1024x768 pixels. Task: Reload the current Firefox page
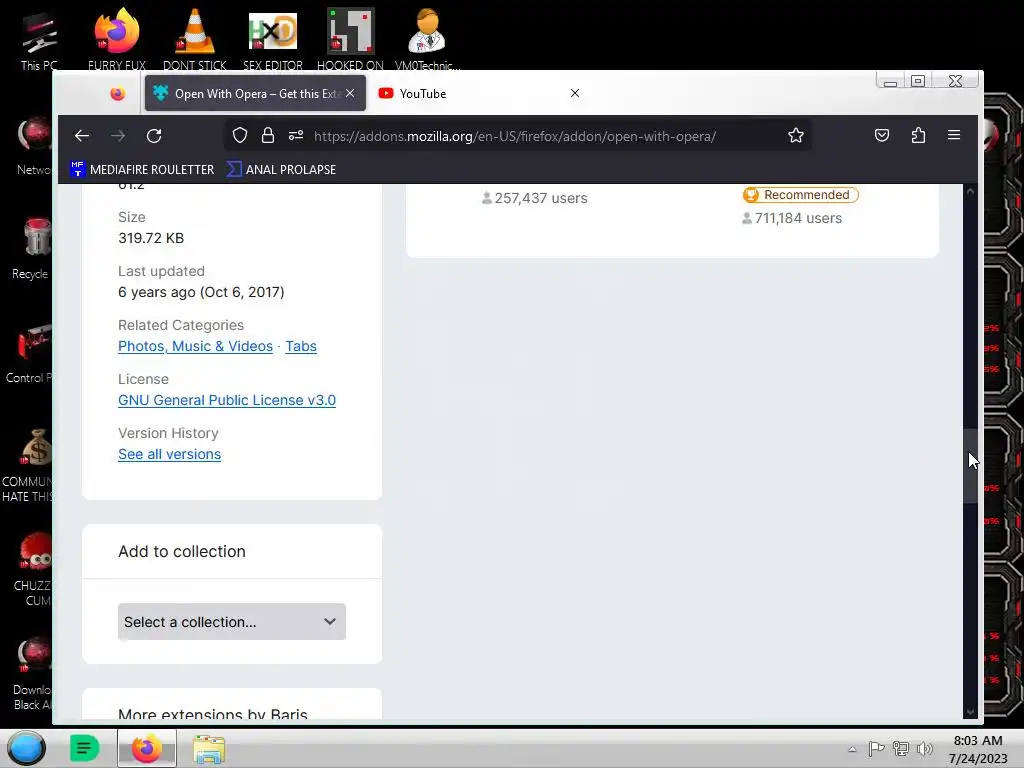154,136
